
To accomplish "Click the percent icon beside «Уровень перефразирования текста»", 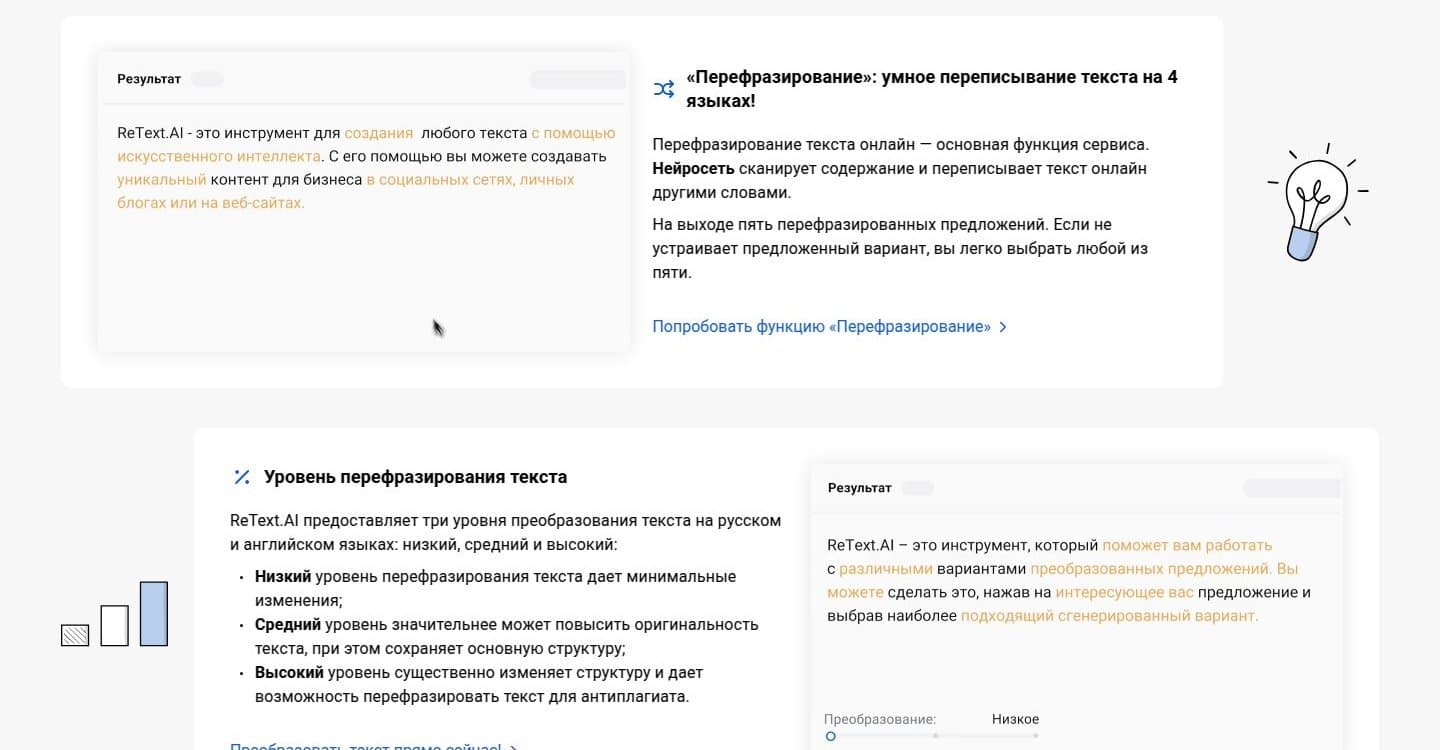I will pos(242,477).
